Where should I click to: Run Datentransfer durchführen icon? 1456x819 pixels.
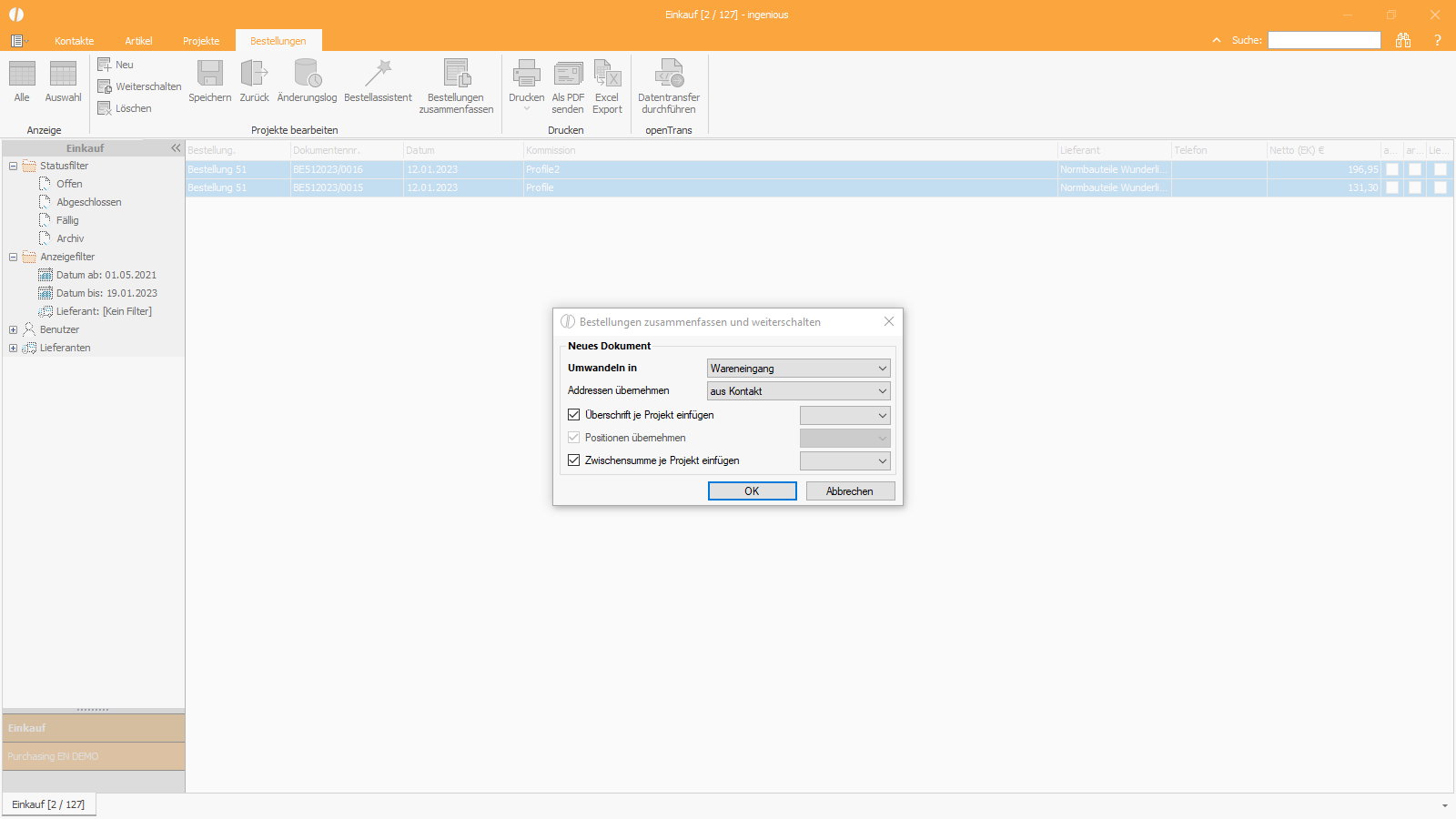(x=669, y=74)
